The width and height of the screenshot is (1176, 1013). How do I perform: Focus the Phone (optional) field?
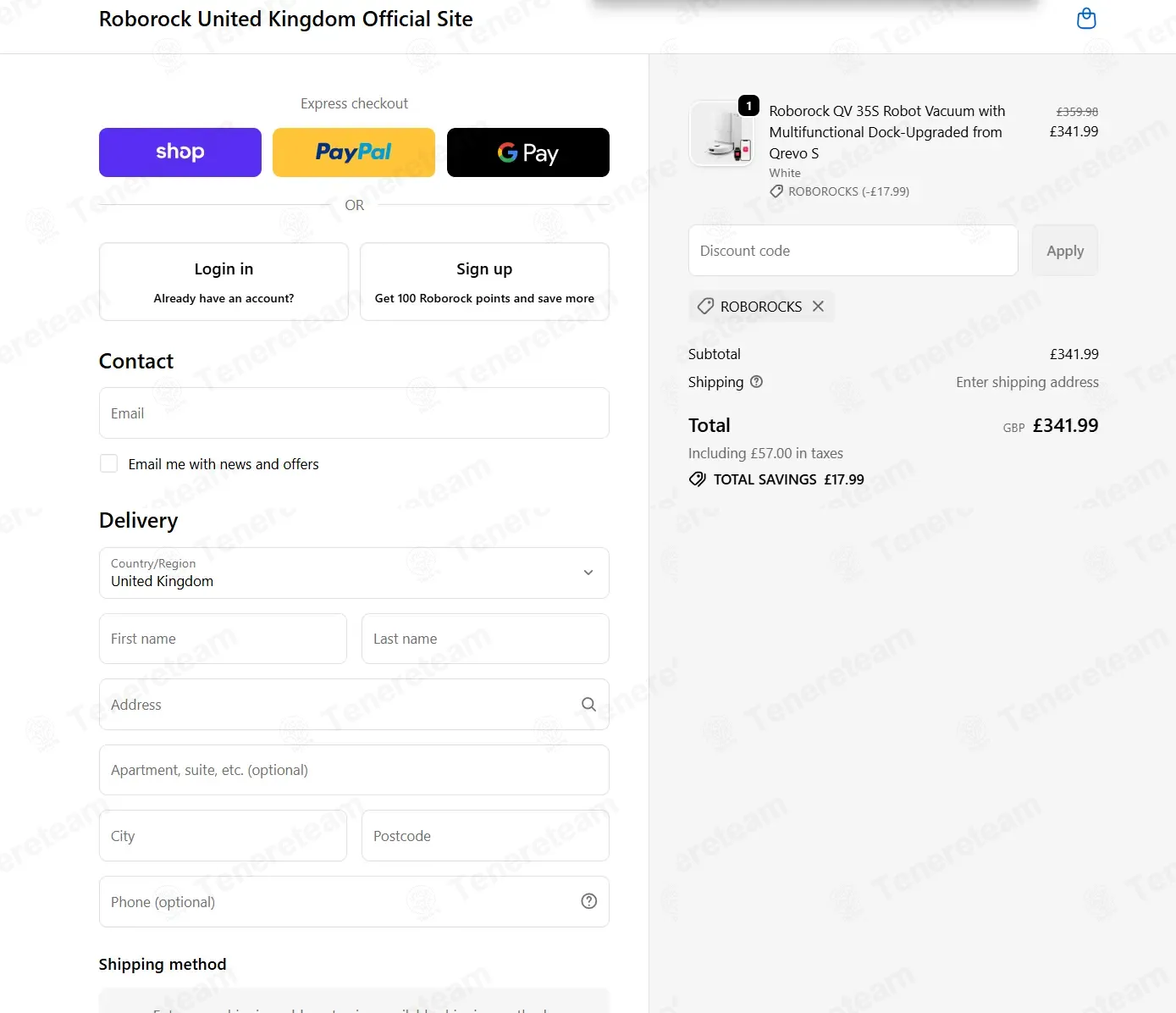pos(354,901)
